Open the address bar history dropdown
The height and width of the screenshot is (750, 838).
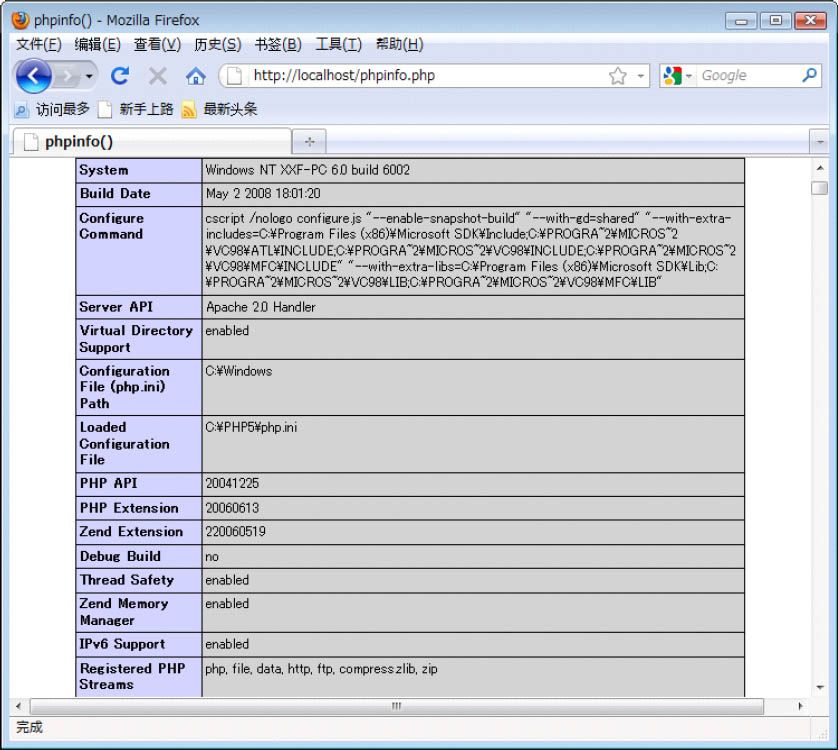click(640, 76)
